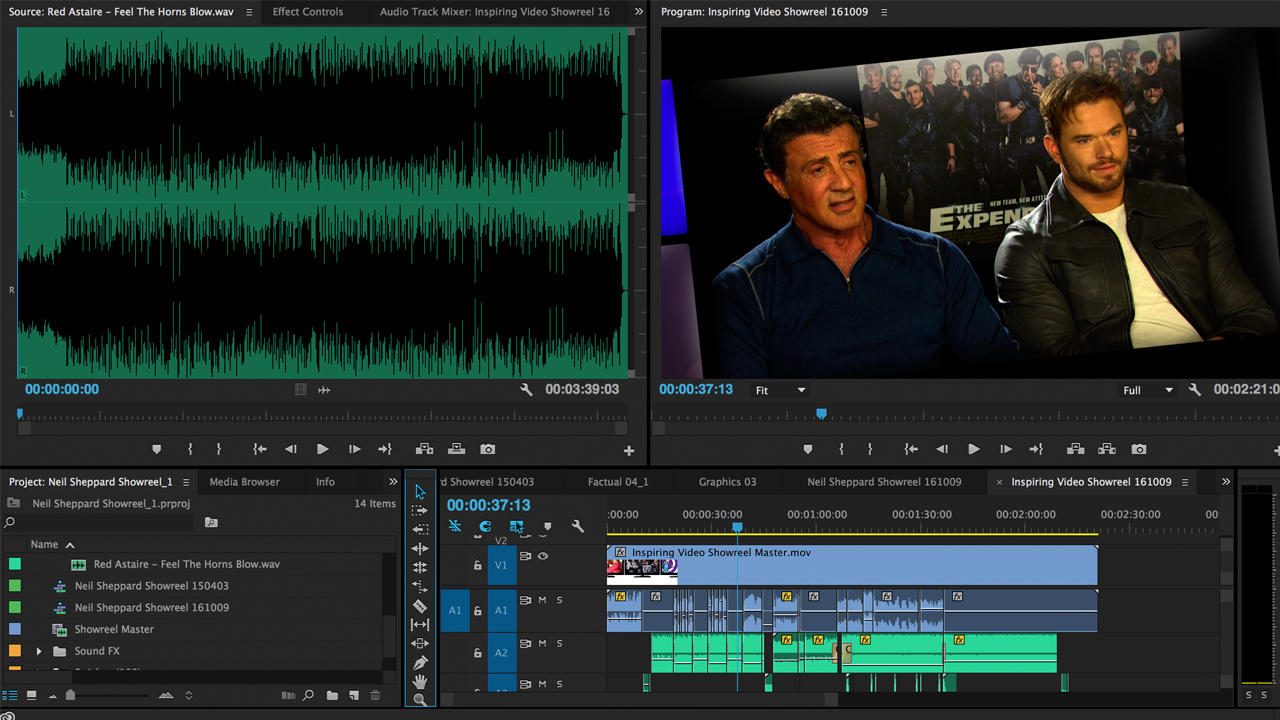Export frame from Source monitor camera icon
The height and width of the screenshot is (720, 1280).
pyautogui.click(x=487, y=449)
